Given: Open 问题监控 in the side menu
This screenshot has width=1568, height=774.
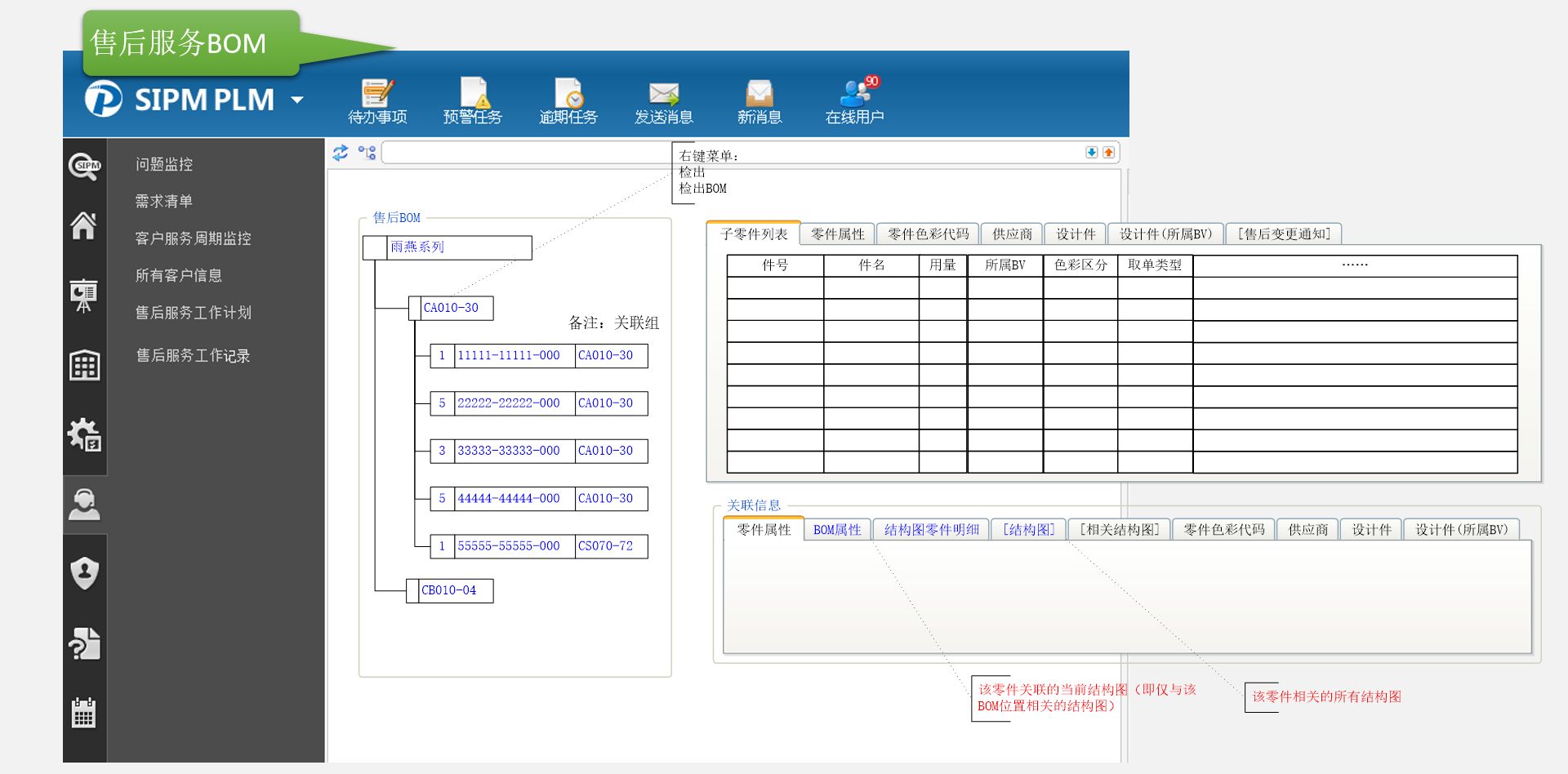Looking at the screenshot, I should 164,164.
